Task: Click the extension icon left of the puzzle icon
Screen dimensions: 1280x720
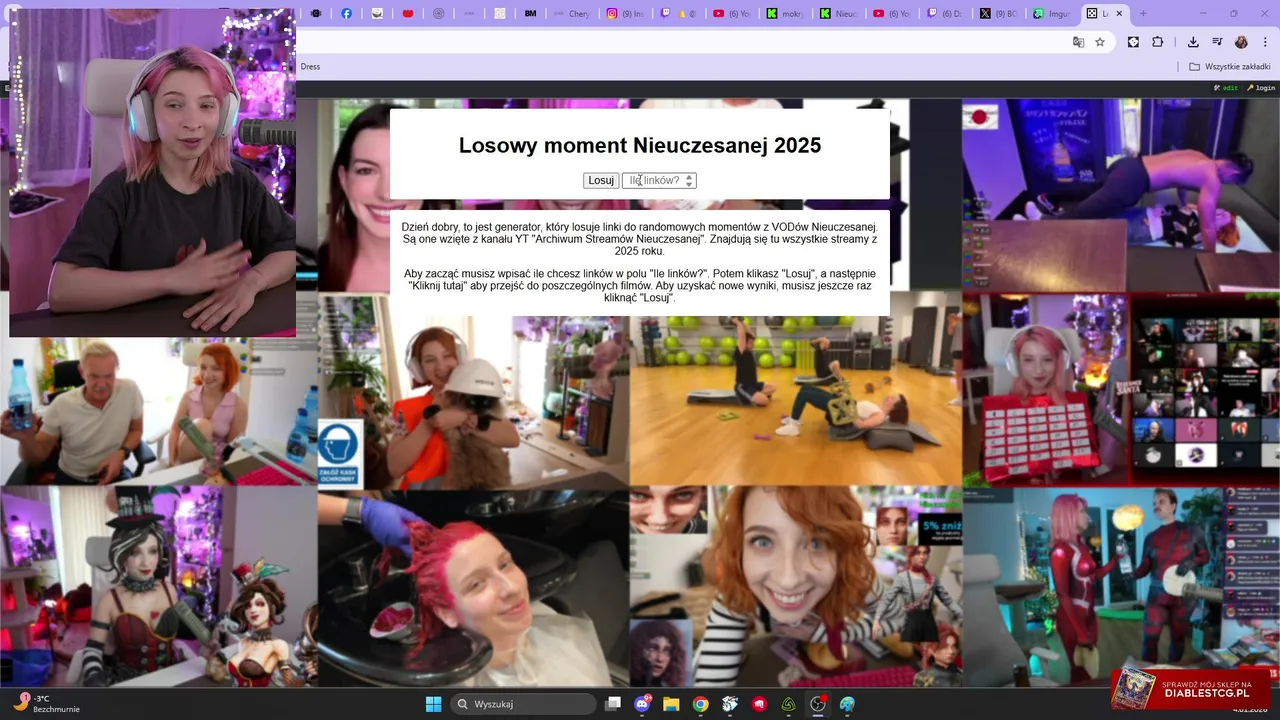Action: pyautogui.click(x=1133, y=42)
